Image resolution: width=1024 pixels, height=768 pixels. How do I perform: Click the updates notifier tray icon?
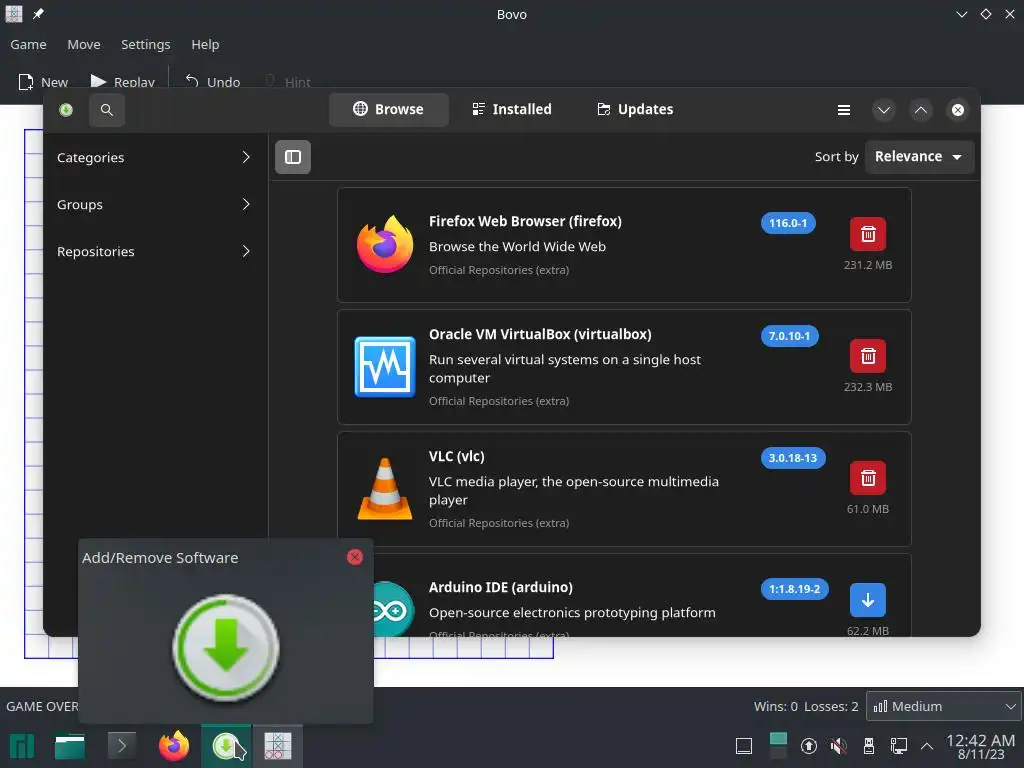pos(808,746)
